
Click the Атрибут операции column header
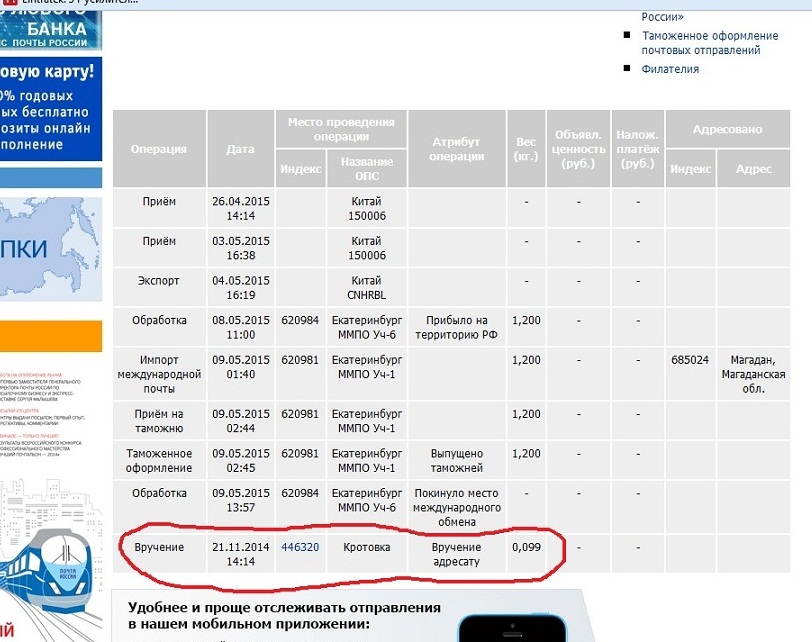coord(457,149)
